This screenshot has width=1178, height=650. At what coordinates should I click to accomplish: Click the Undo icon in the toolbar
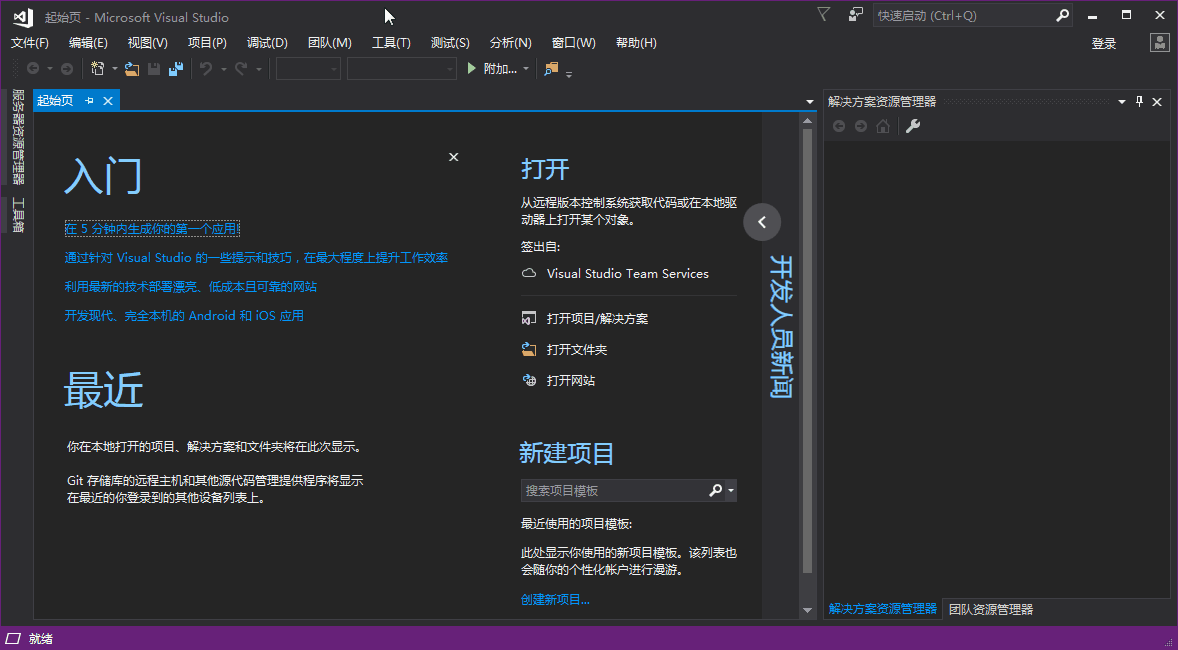click(206, 68)
